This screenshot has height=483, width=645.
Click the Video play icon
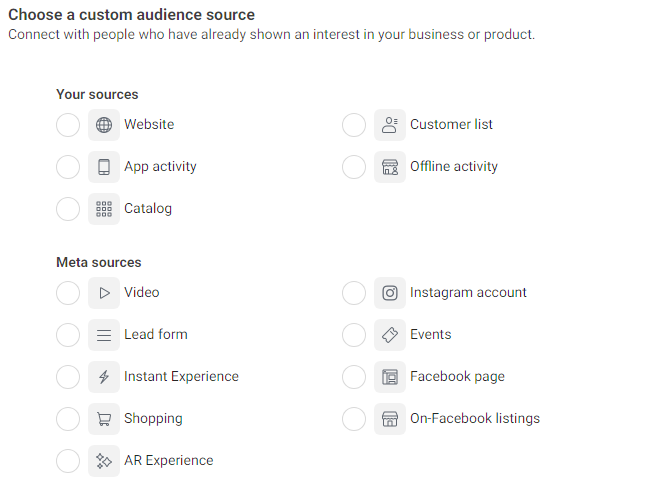coord(104,293)
